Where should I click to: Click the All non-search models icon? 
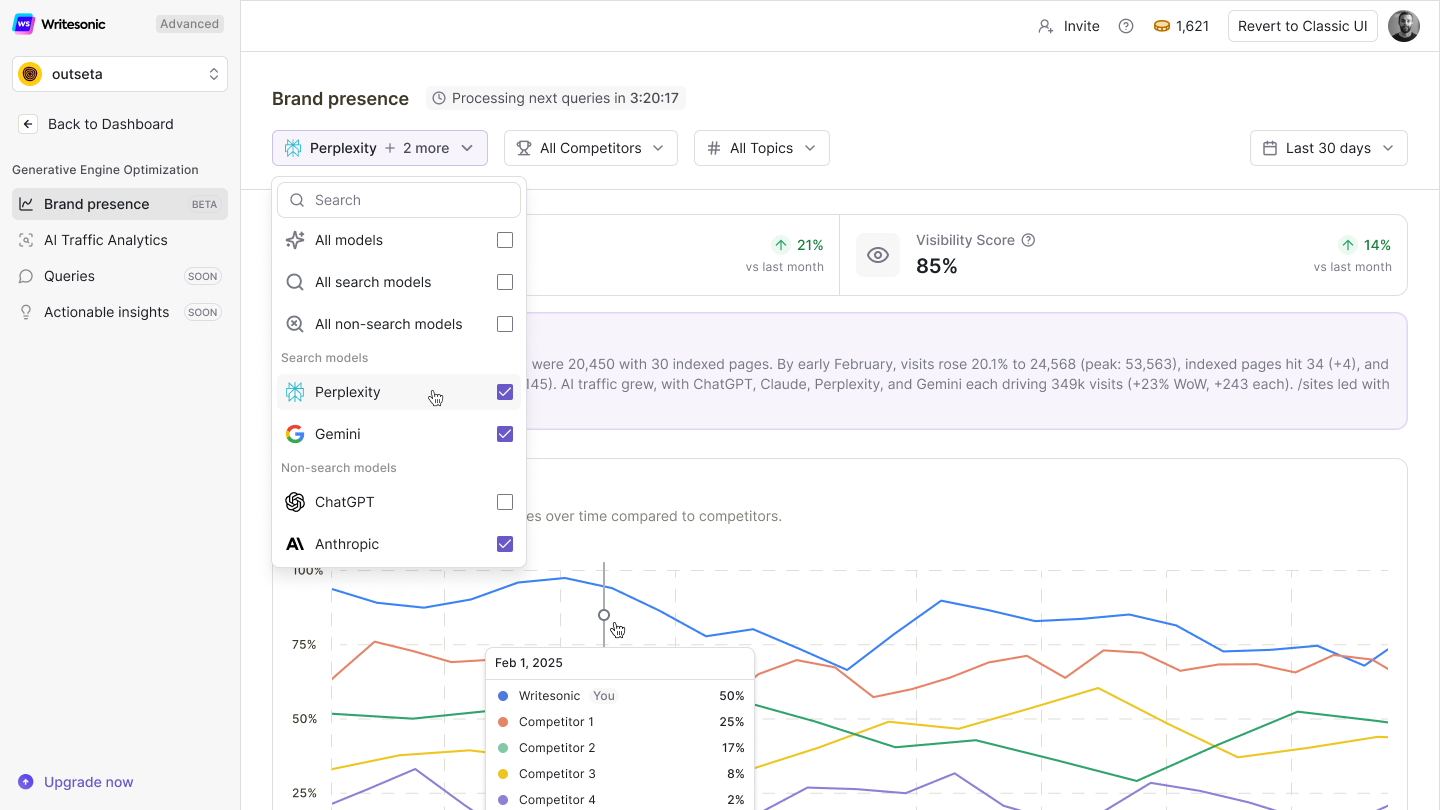click(295, 324)
